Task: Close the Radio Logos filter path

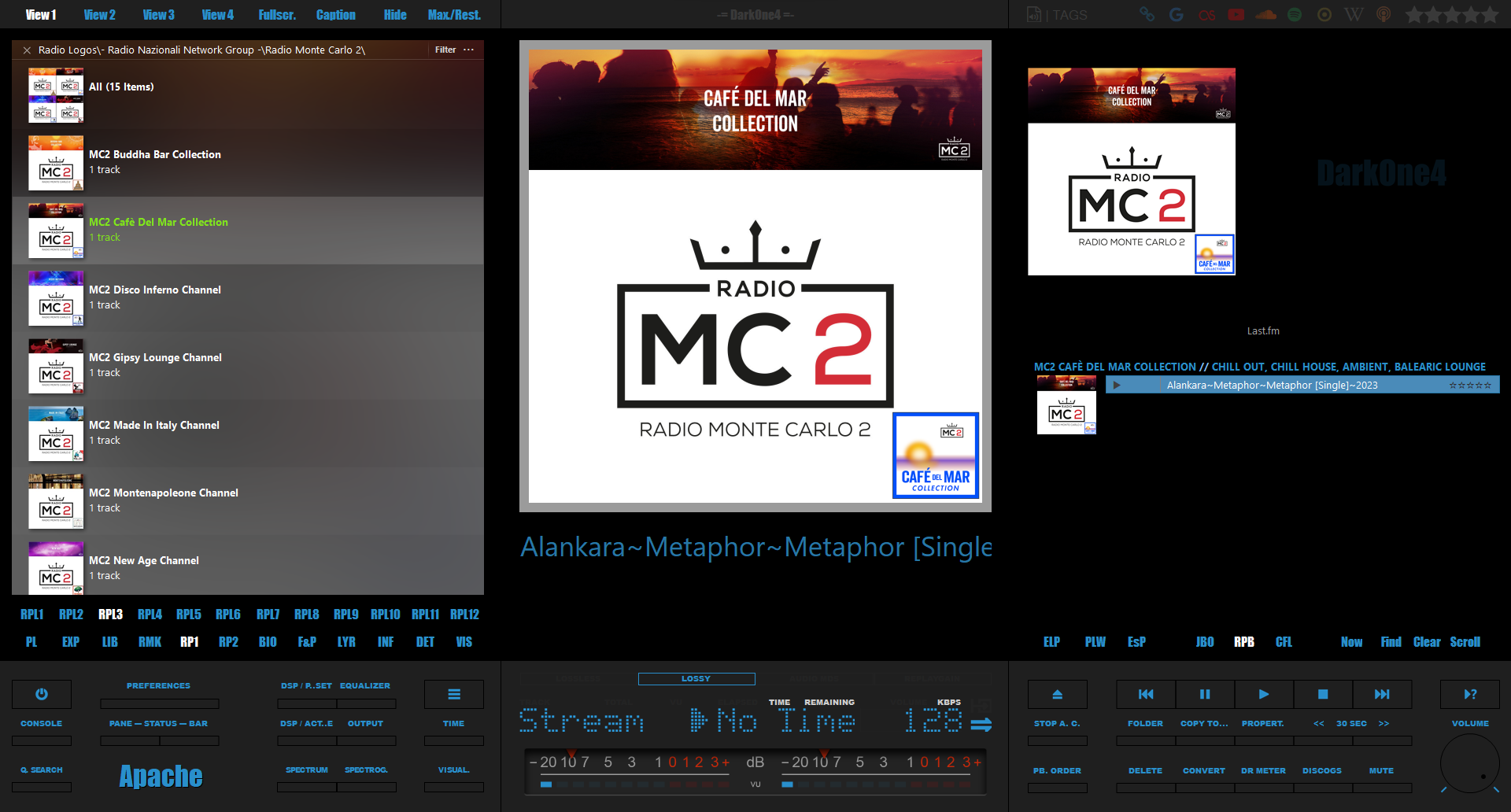Action: pos(27,50)
